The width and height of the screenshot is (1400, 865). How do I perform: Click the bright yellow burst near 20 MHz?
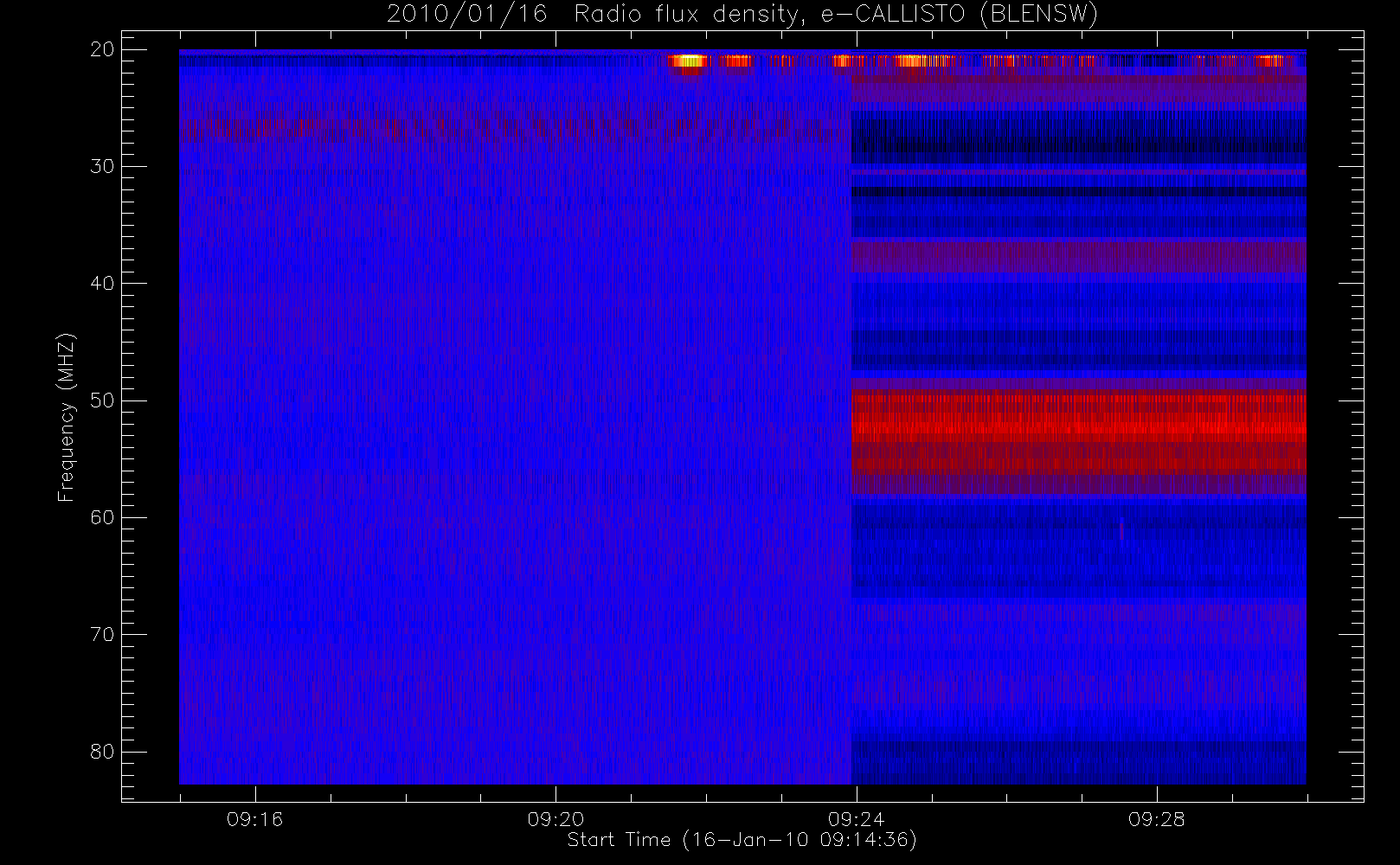click(688, 61)
